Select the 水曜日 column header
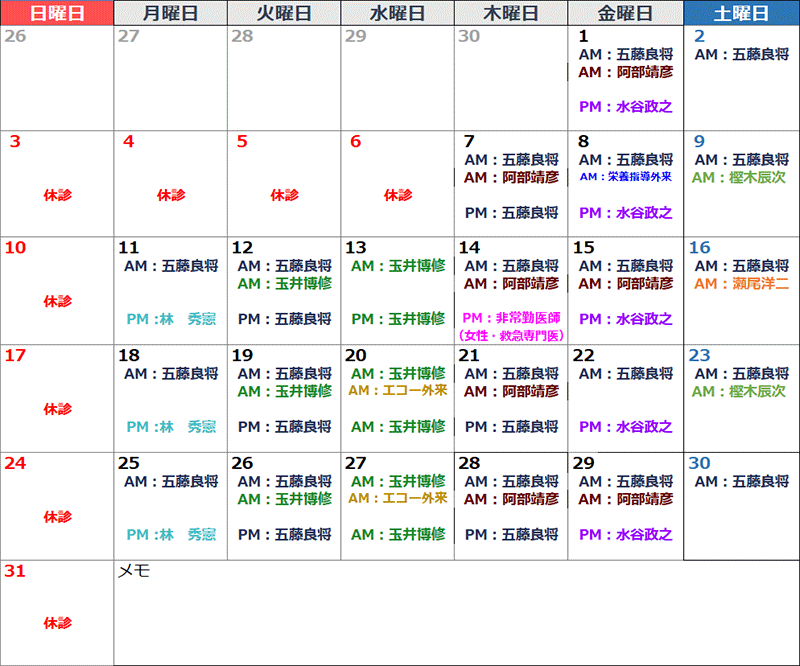Image resolution: width=800 pixels, height=666 pixels. (397, 13)
